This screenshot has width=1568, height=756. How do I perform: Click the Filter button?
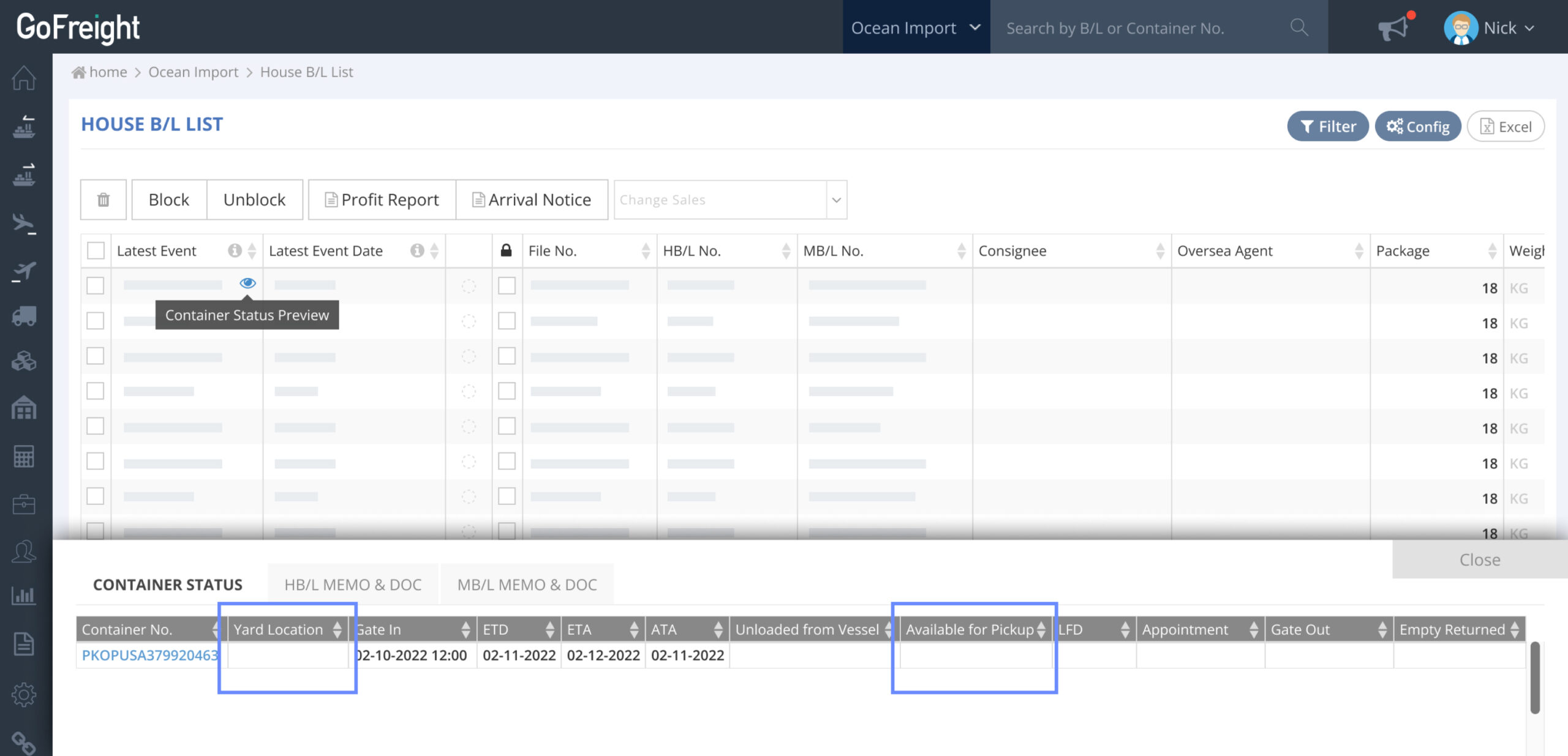tap(1327, 127)
